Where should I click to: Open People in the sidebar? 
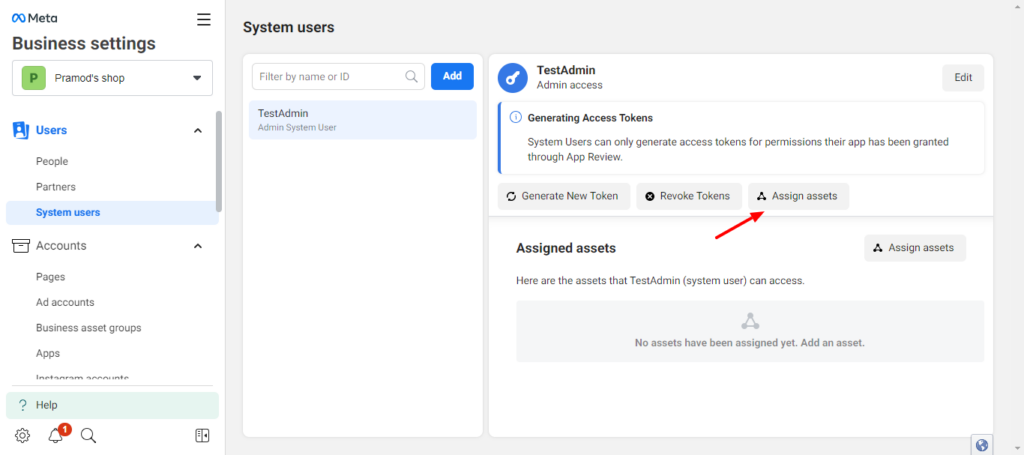pyautogui.click(x=52, y=161)
